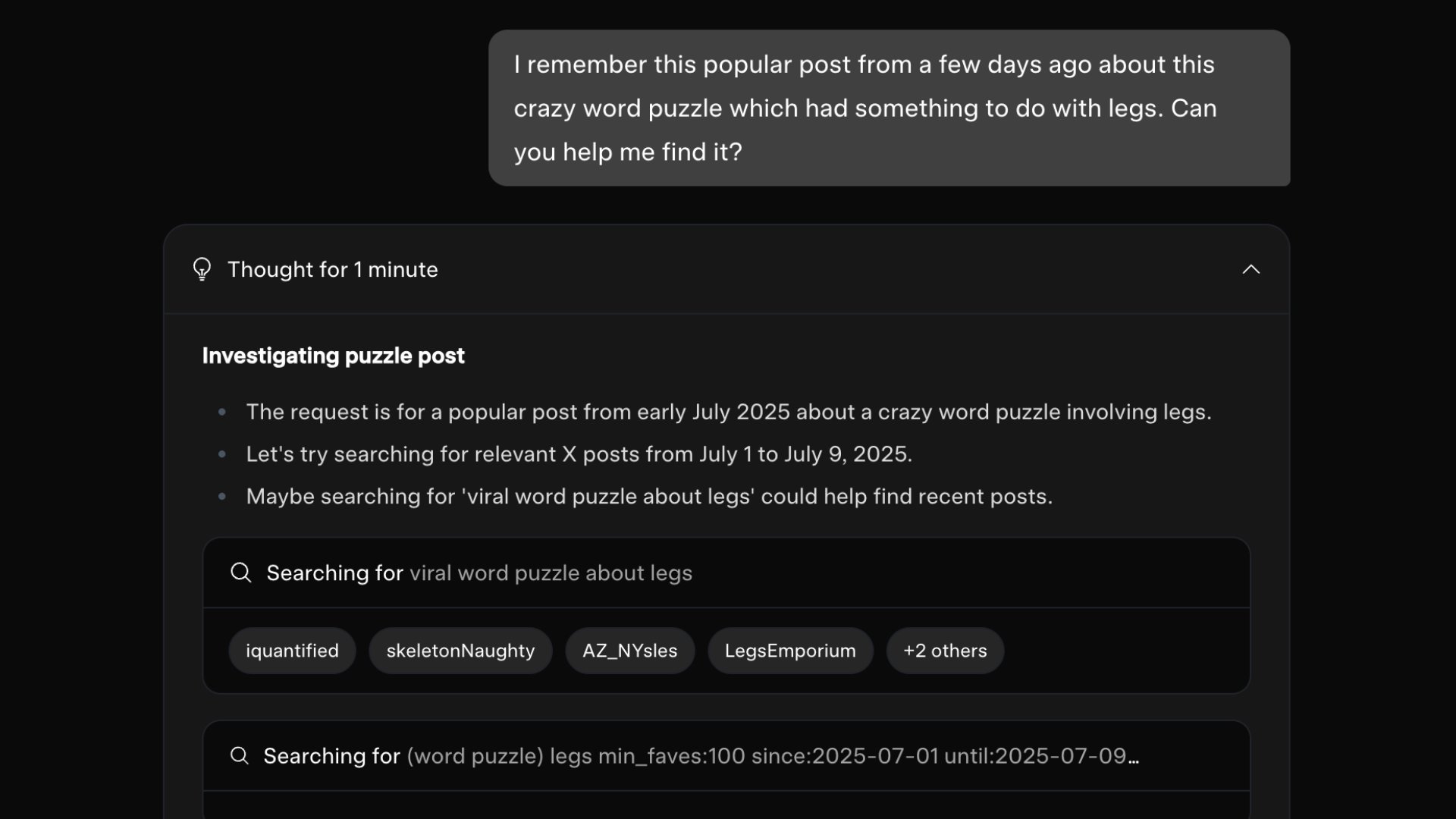1456x819 pixels.
Task: Click bullet 'Maybe searching for viral word puzzle'
Action: pos(649,497)
